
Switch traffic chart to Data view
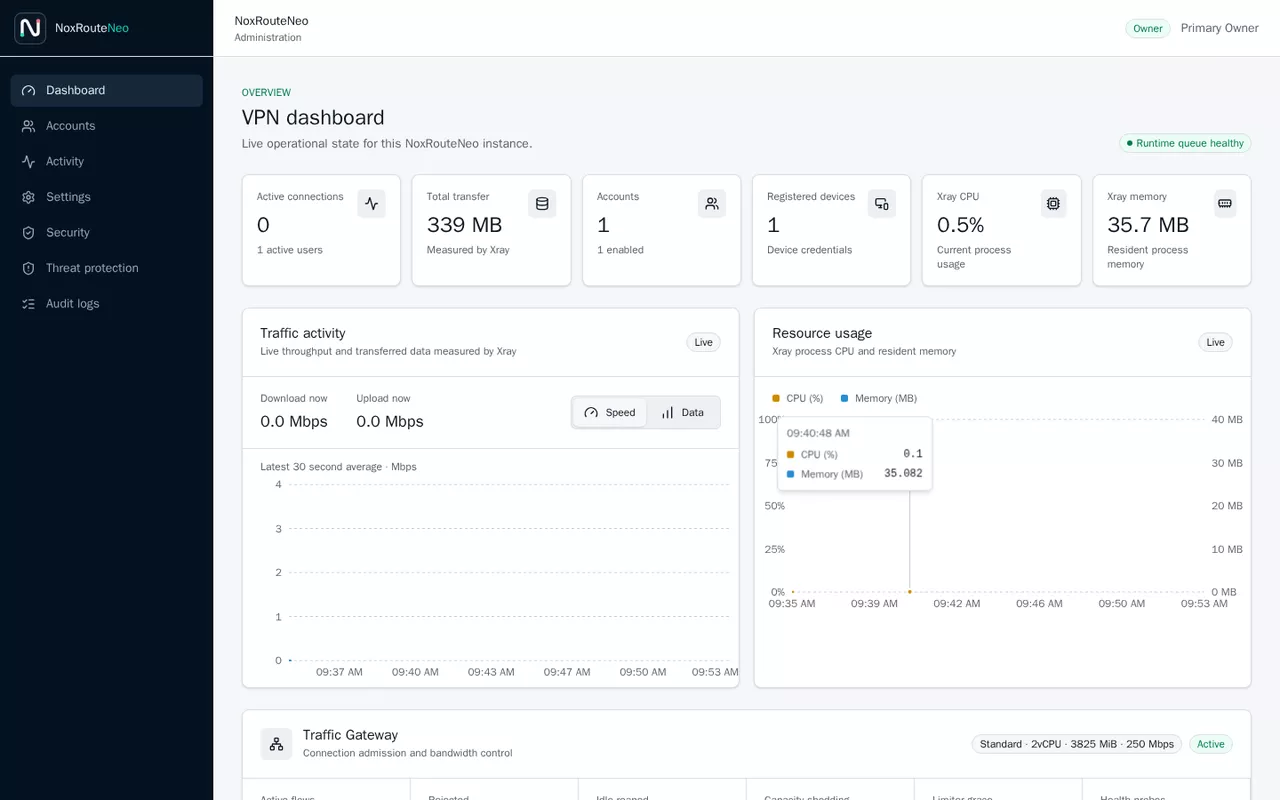pyautogui.click(x=683, y=412)
